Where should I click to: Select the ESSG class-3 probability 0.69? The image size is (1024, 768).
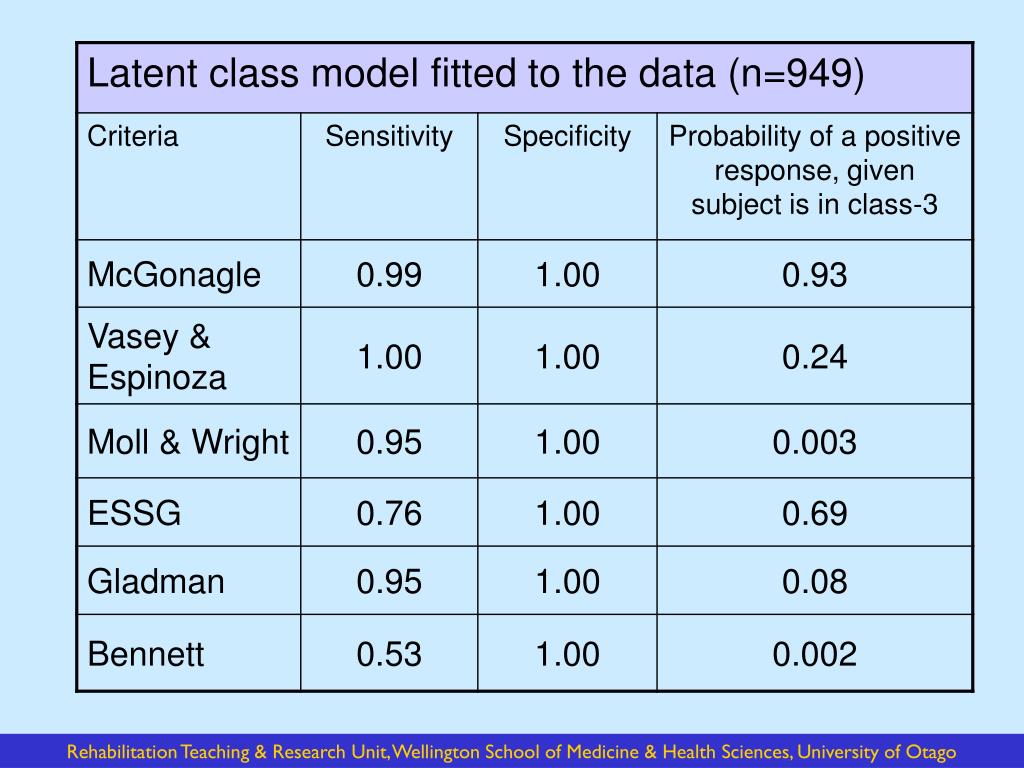814,513
